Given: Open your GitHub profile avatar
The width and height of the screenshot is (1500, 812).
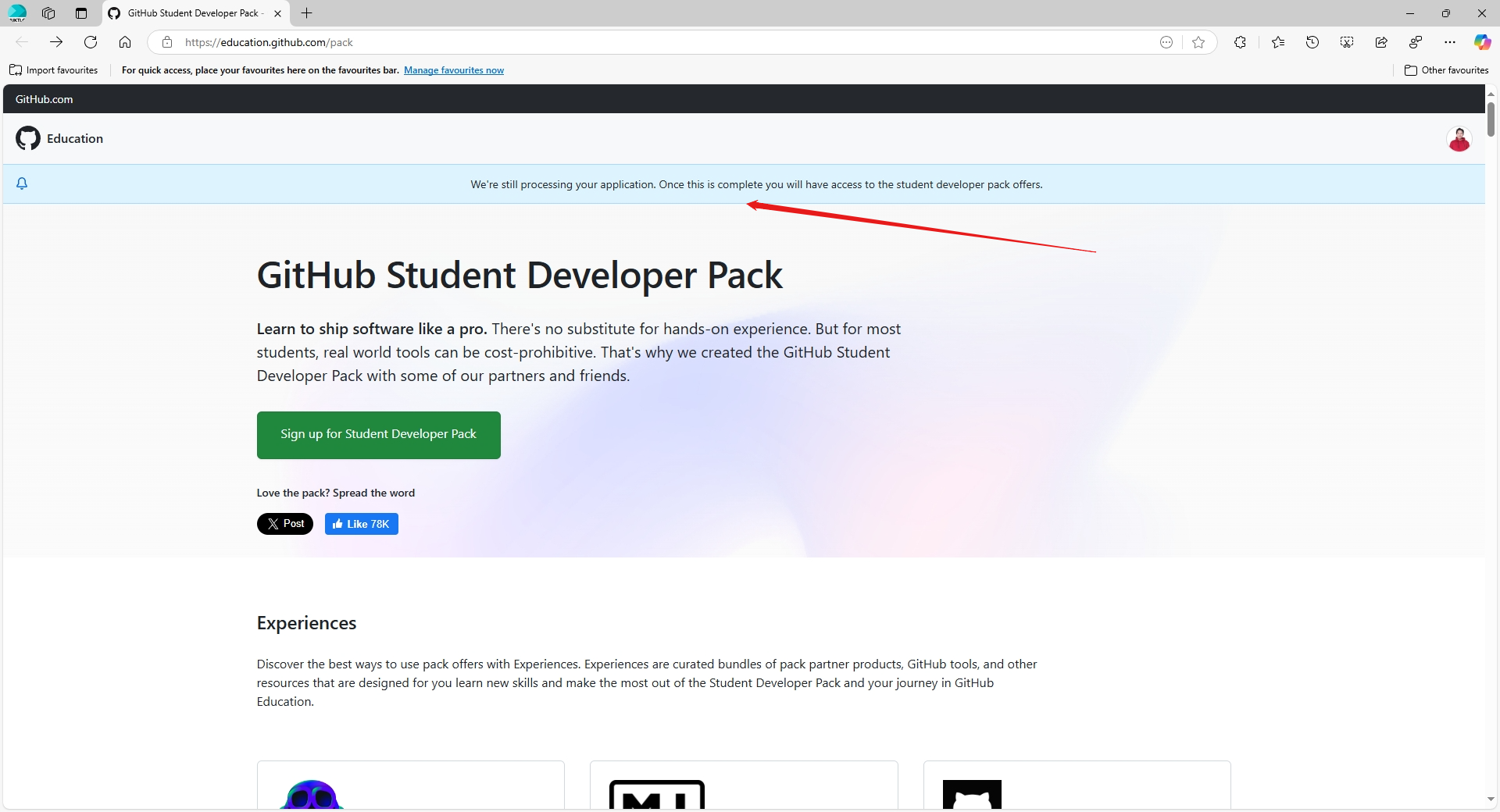Looking at the screenshot, I should coord(1459,138).
